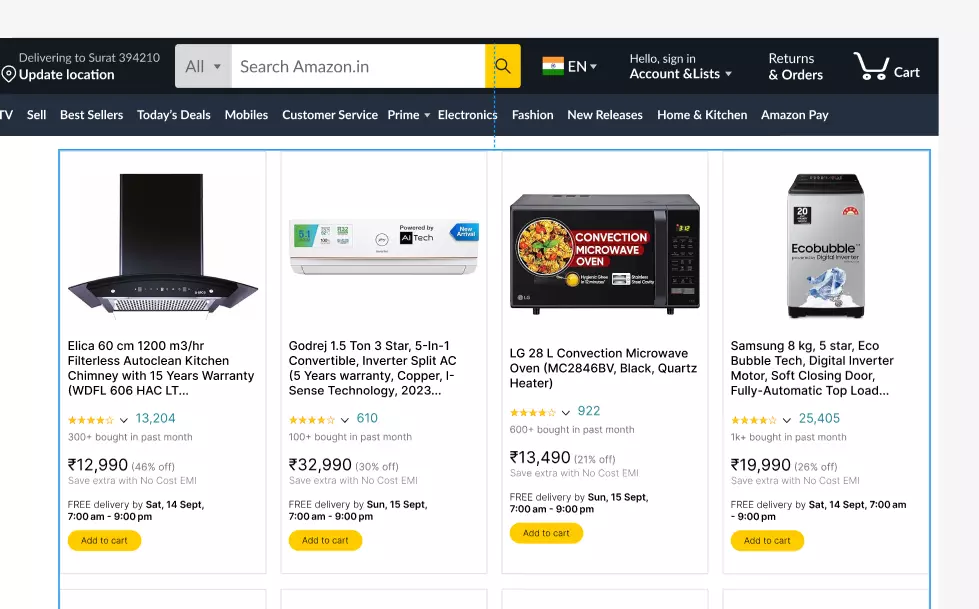This screenshot has width=979, height=609.
Task: Expand the Prime menu arrow
Action: point(427,115)
